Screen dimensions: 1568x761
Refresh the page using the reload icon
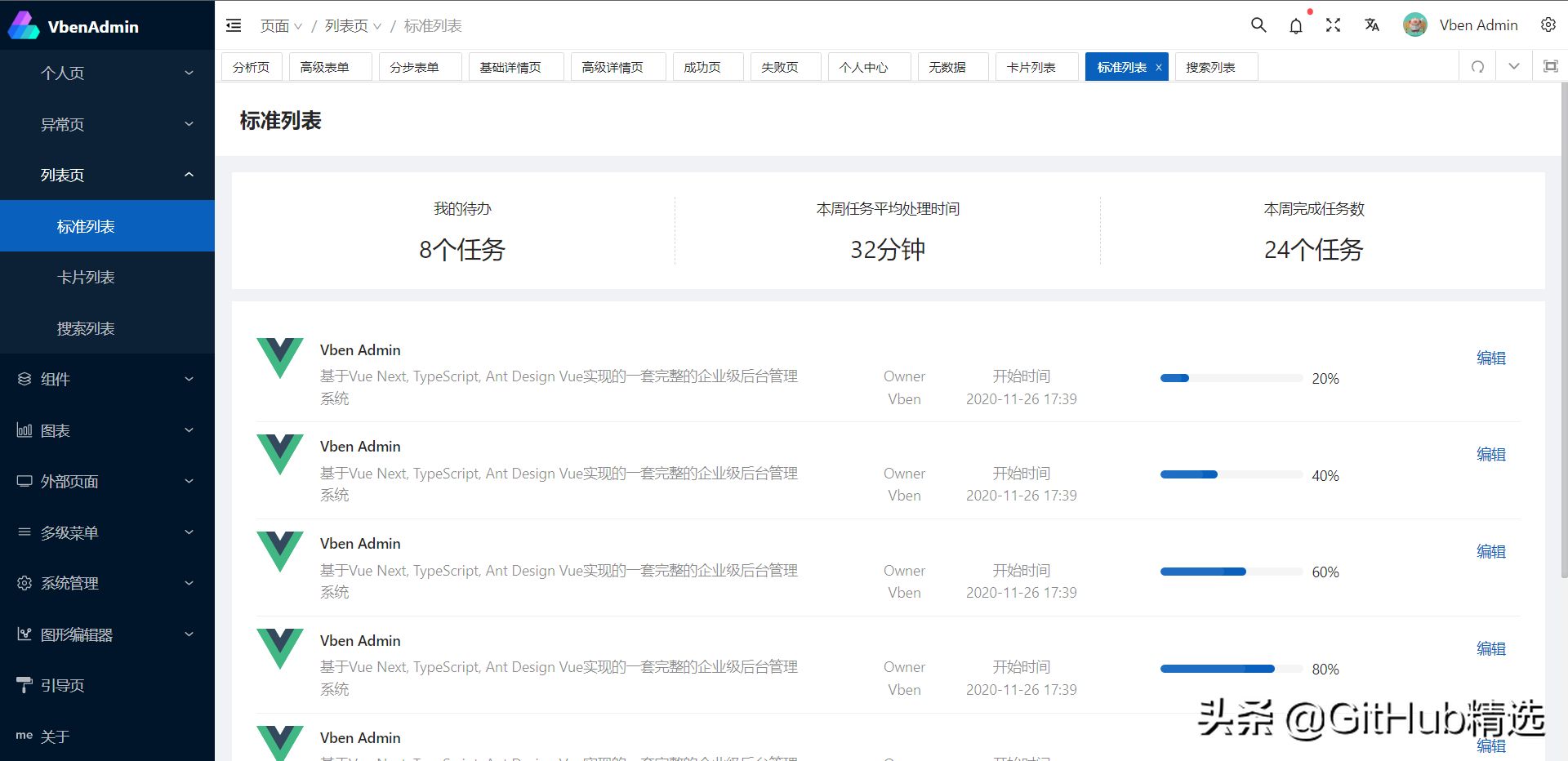coord(1477,66)
